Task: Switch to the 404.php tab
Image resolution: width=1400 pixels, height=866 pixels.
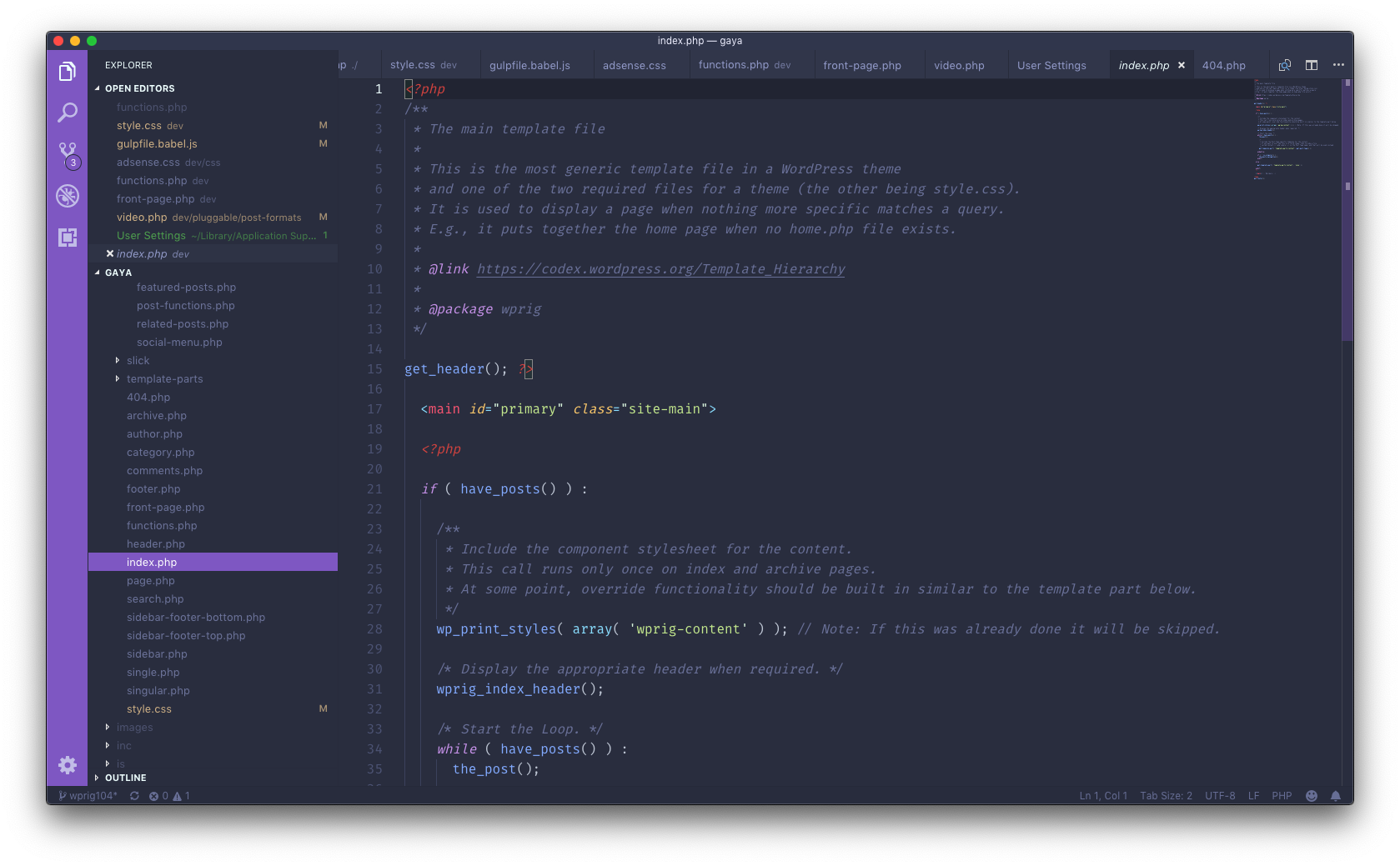Action: (x=1225, y=64)
